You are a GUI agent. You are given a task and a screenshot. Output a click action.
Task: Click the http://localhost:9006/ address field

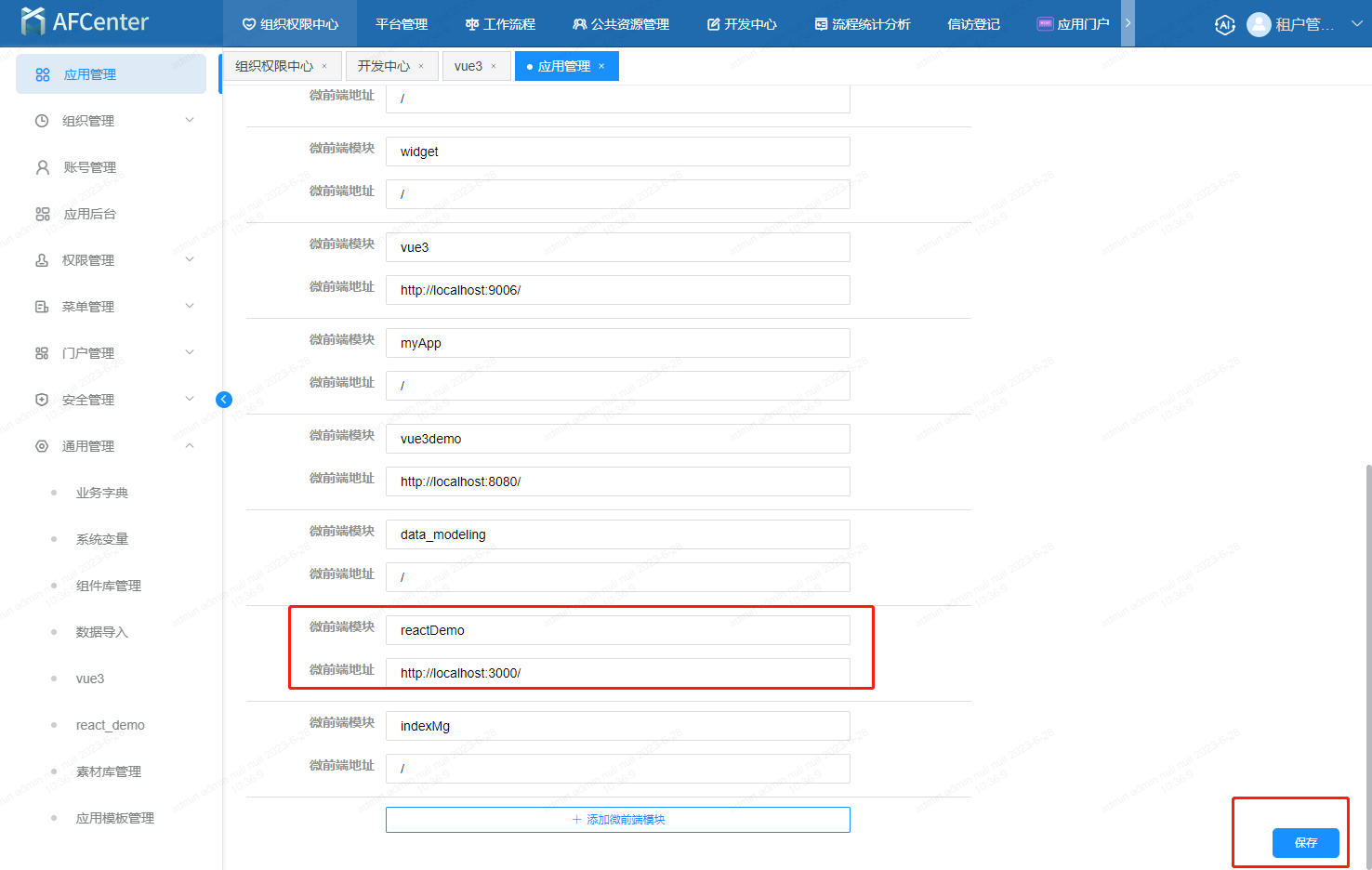[617, 290]
